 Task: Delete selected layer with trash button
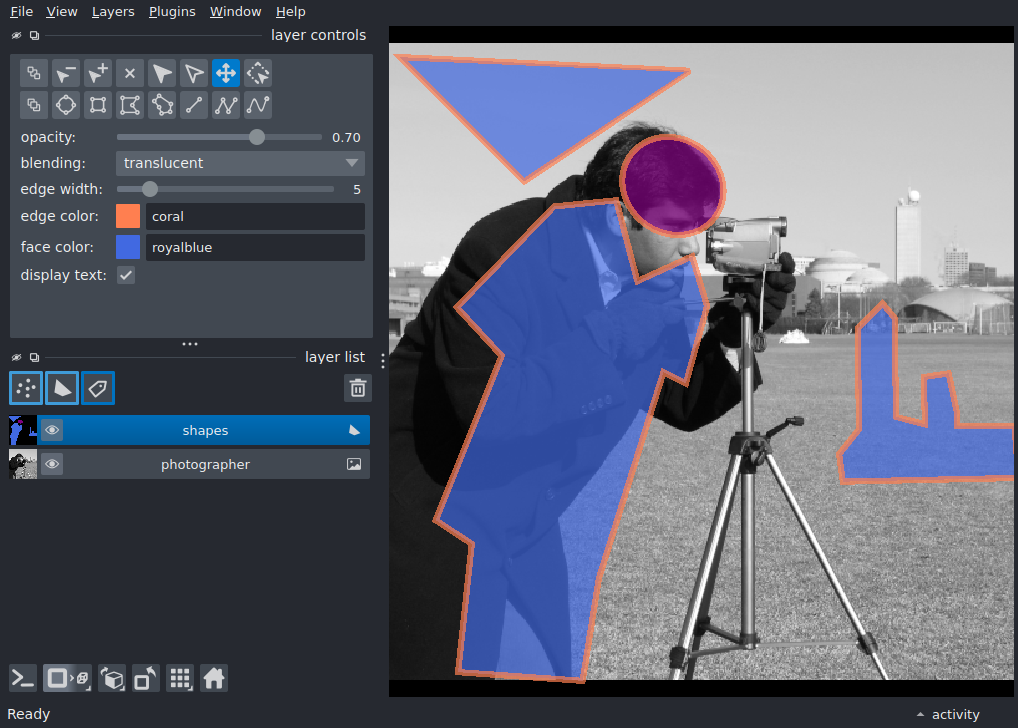click(358, 388)
